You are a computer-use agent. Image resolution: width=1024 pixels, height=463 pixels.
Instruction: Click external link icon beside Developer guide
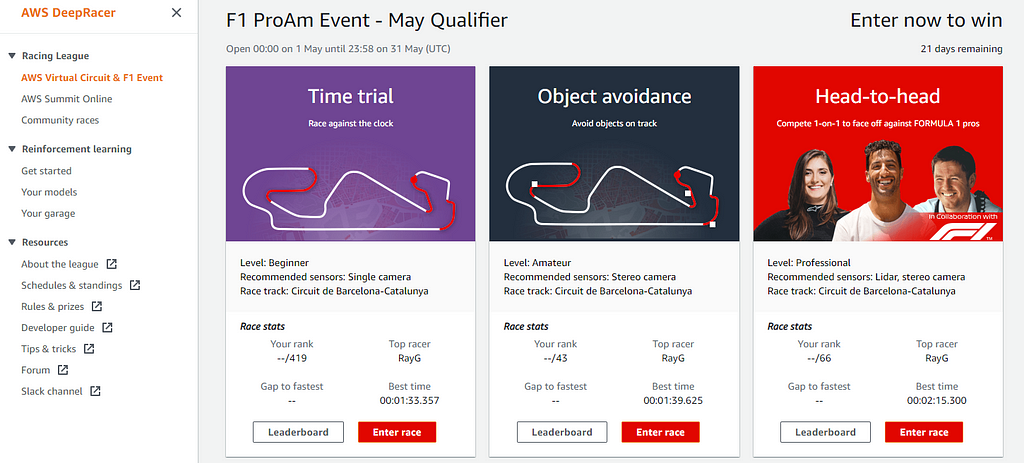coord(108,328)
